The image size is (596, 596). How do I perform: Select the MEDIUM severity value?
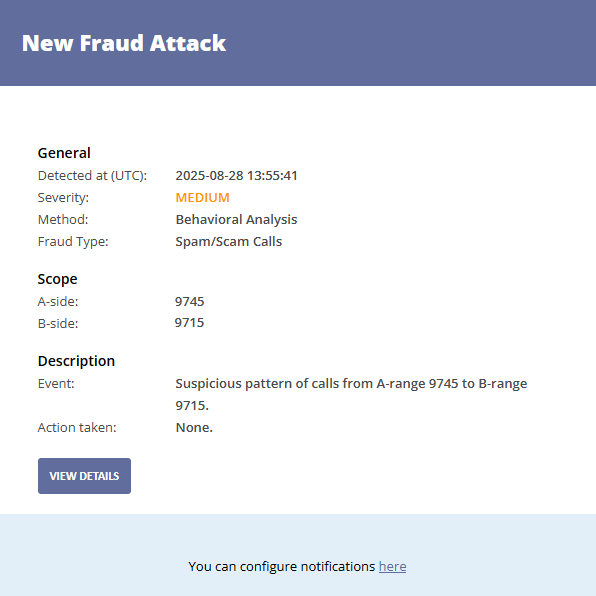click(x=203, y=198)
